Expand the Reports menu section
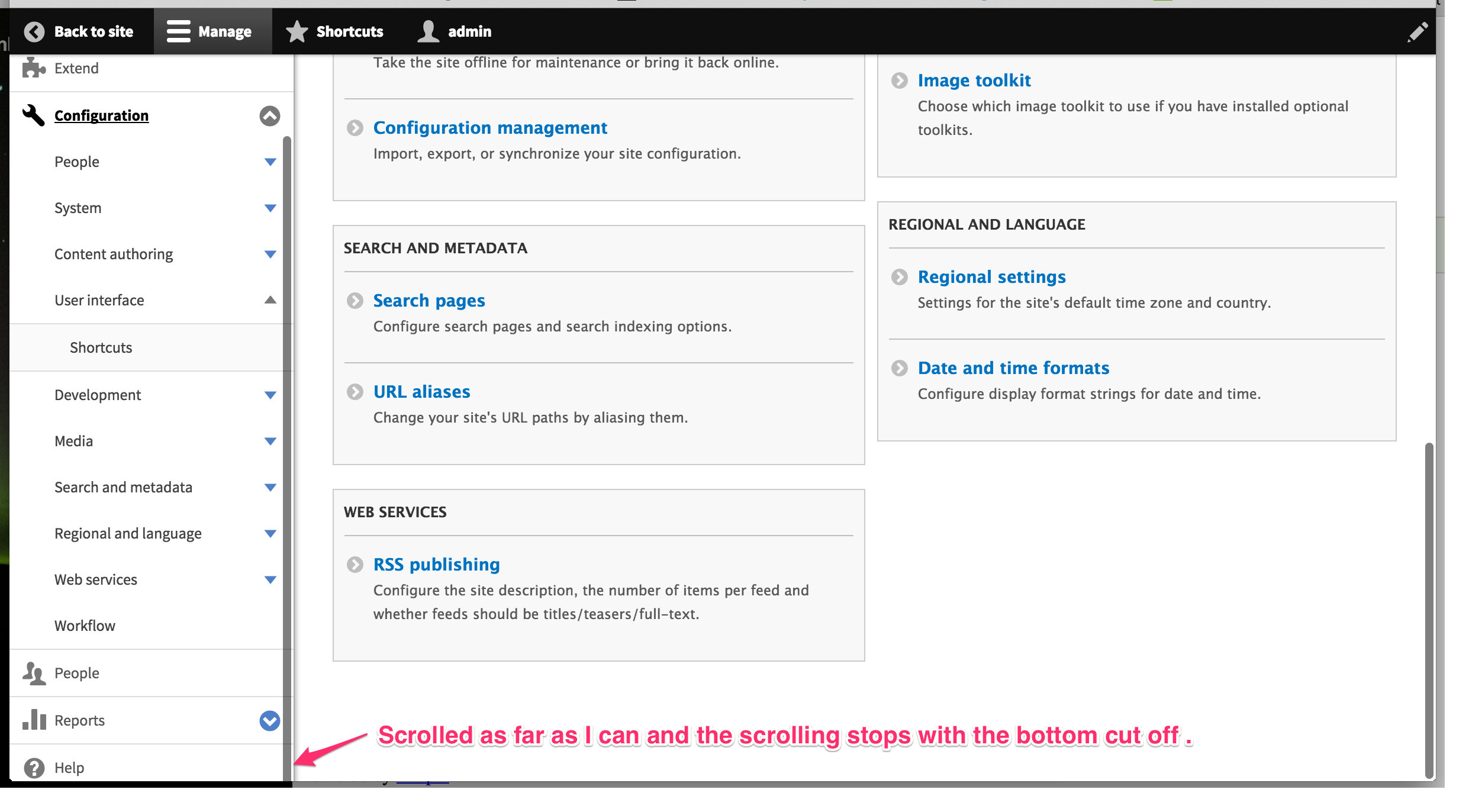 (269, 720)
